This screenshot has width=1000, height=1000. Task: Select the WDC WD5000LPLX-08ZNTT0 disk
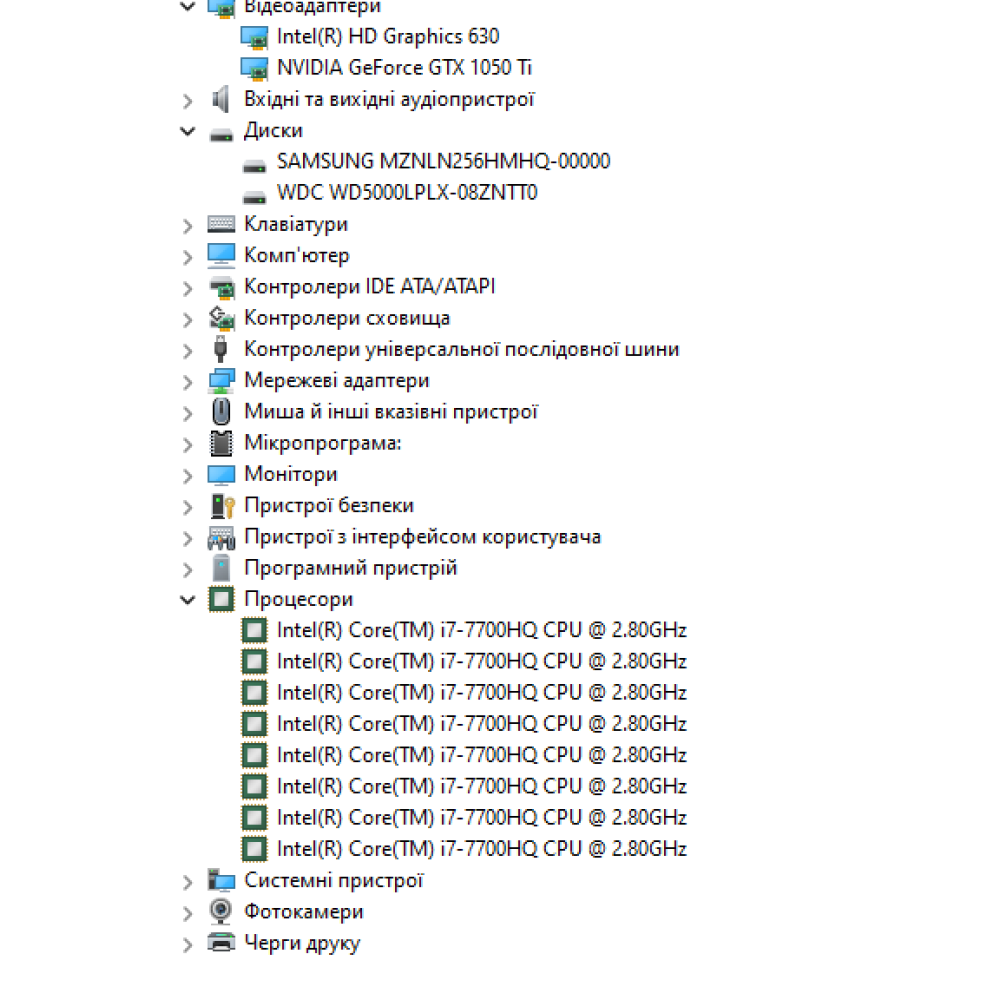click(407, 193)
